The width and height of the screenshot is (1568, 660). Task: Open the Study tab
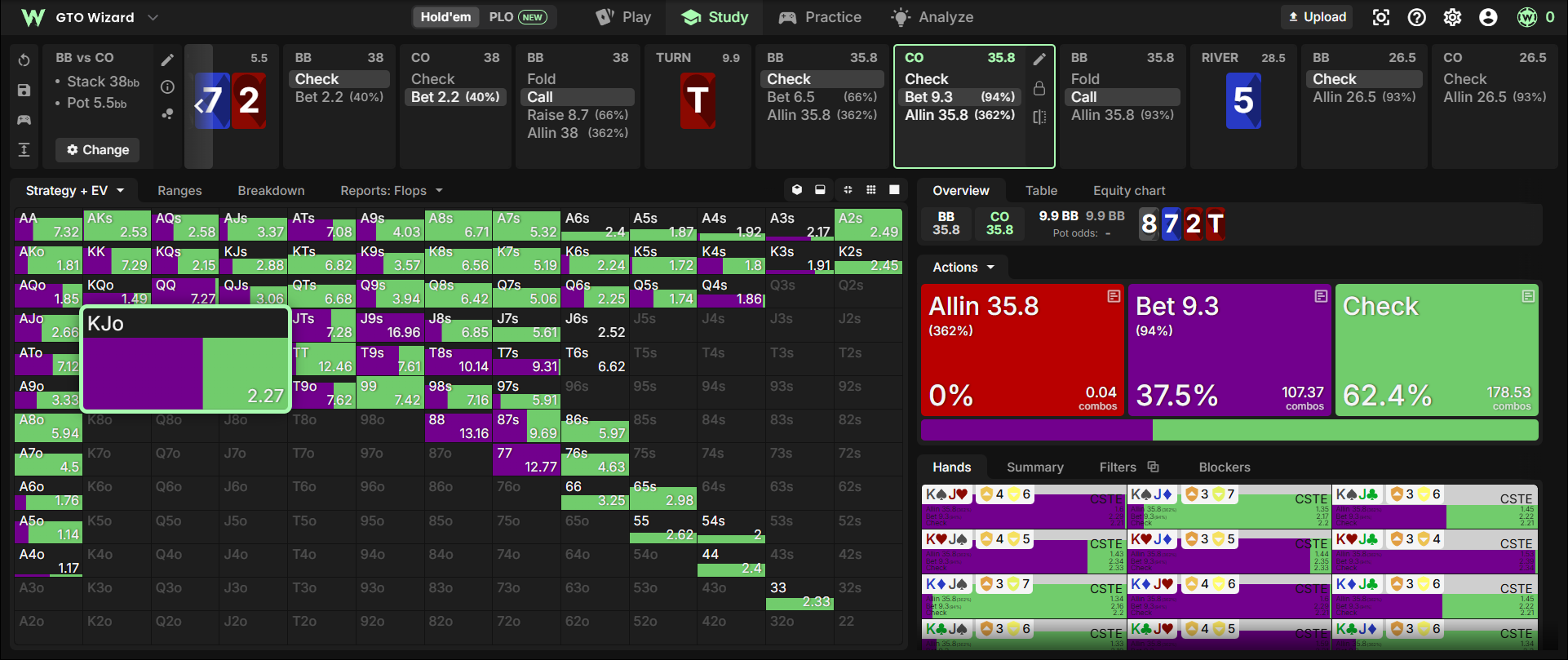(x=715, y=17)
